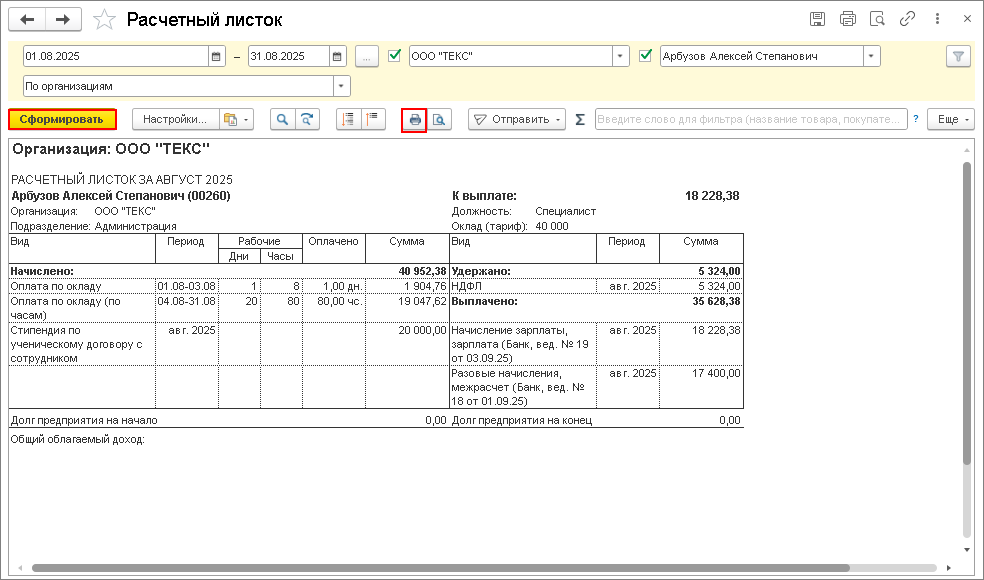
Task: Select the employee name Арбузов Алексей Степанович (00260)
Action: click(121, 196)
